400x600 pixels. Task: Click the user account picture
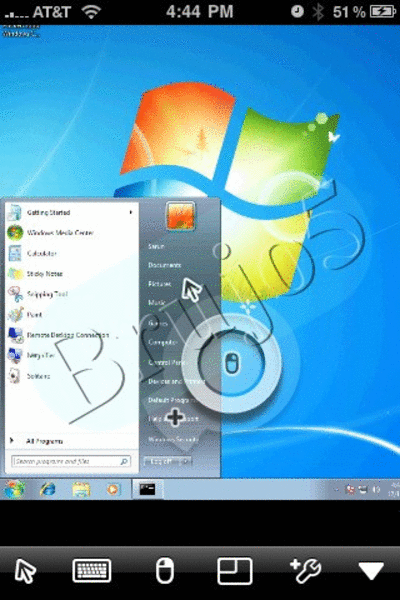coord(180,216)
